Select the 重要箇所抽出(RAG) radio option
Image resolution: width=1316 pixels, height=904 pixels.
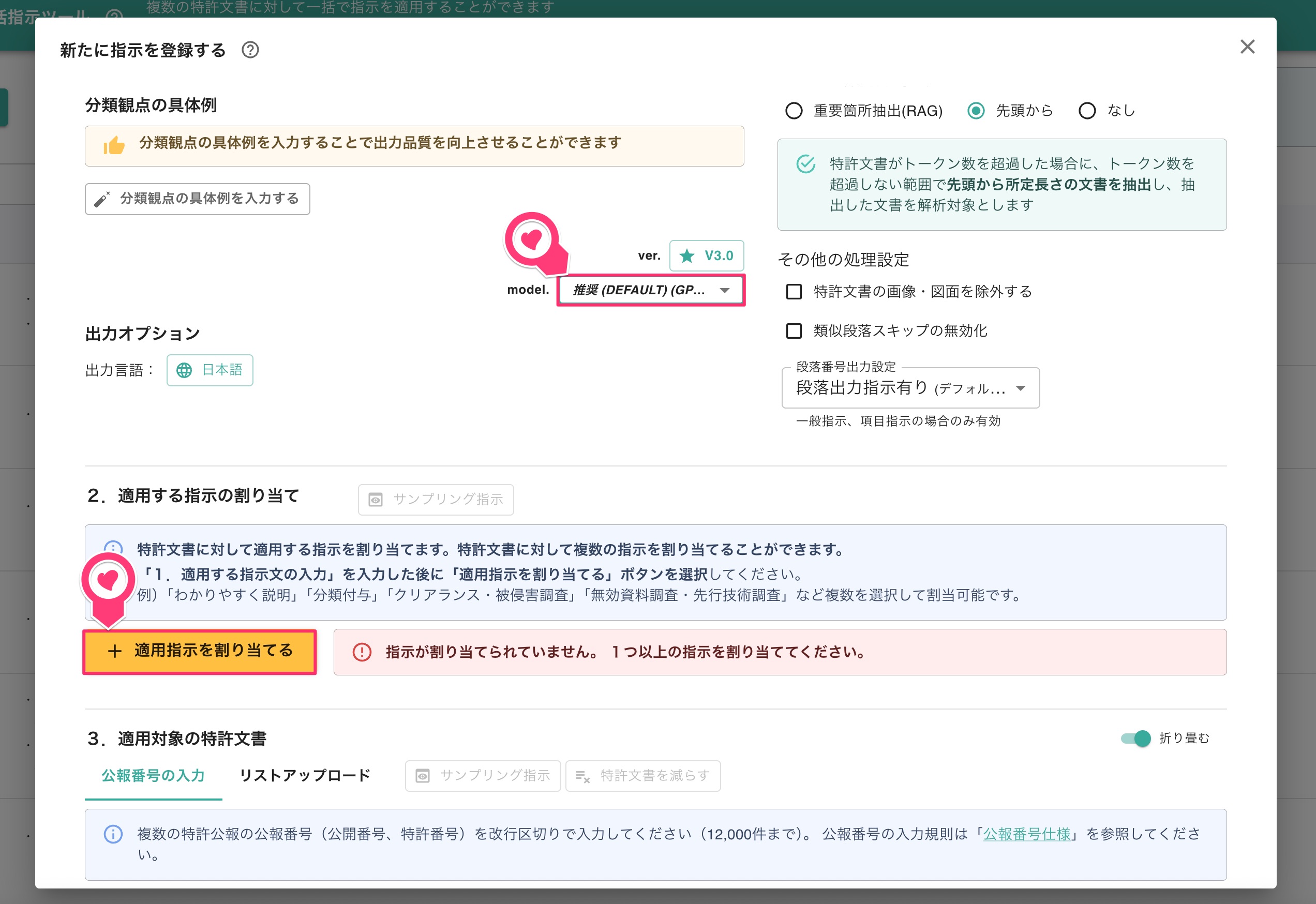click(794, 111)
